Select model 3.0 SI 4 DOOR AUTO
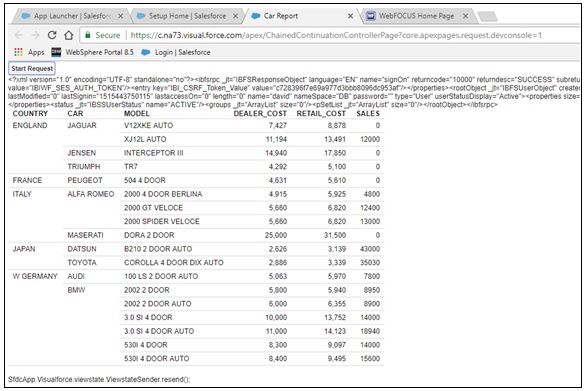Image resolution: width=585 pixels, height=391 pixels. pos(159,331)
